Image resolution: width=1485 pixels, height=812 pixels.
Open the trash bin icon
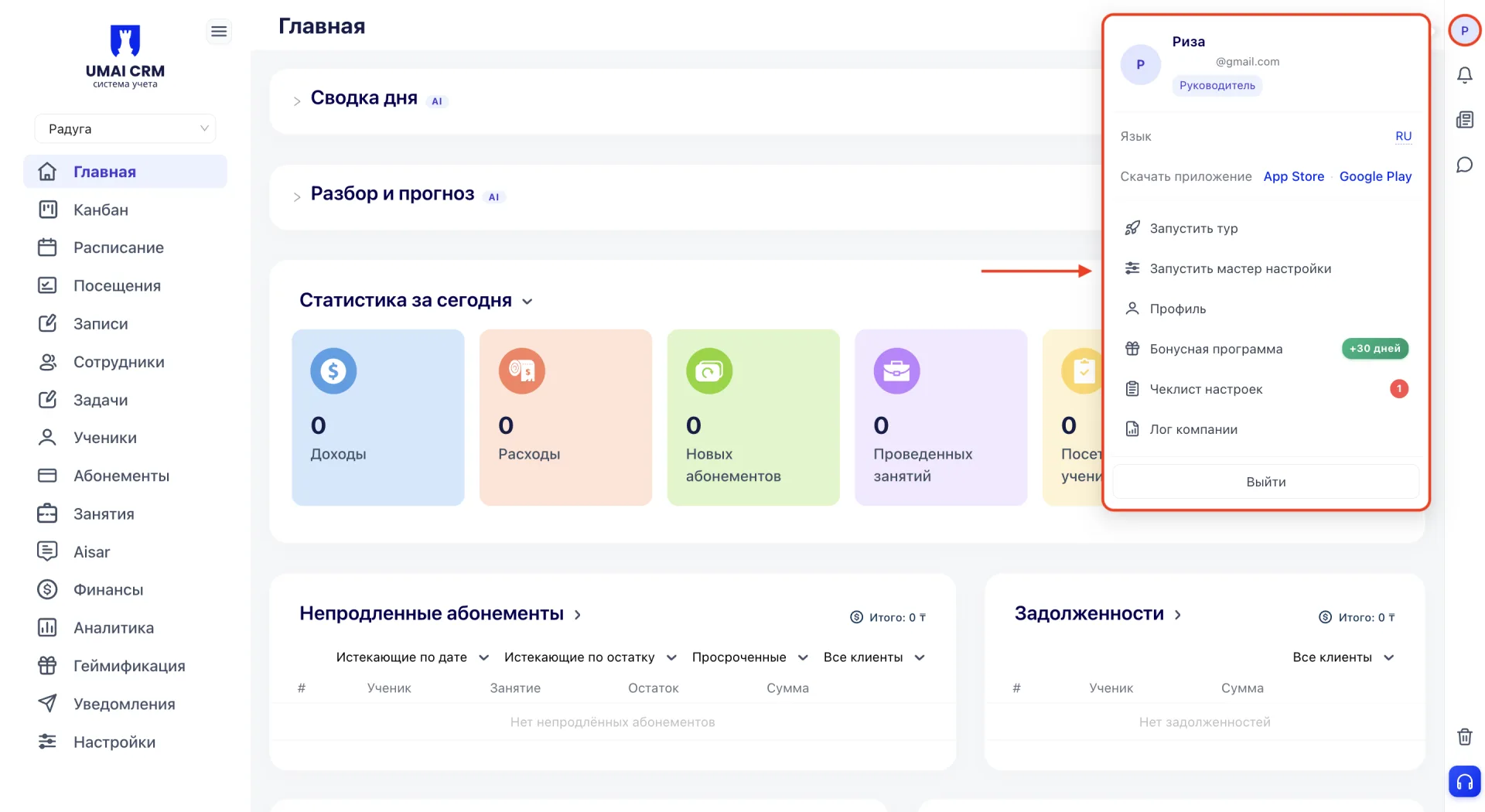tap(1464, 736)
